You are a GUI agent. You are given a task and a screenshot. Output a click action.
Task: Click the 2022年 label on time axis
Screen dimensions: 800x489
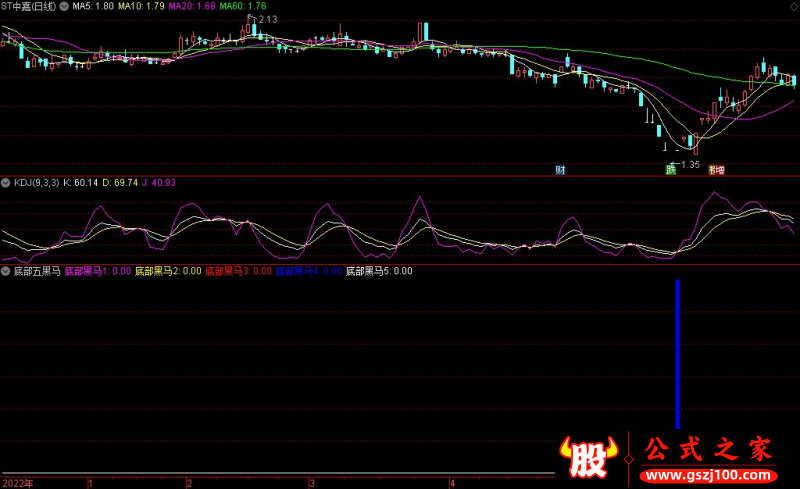(17, 482)
